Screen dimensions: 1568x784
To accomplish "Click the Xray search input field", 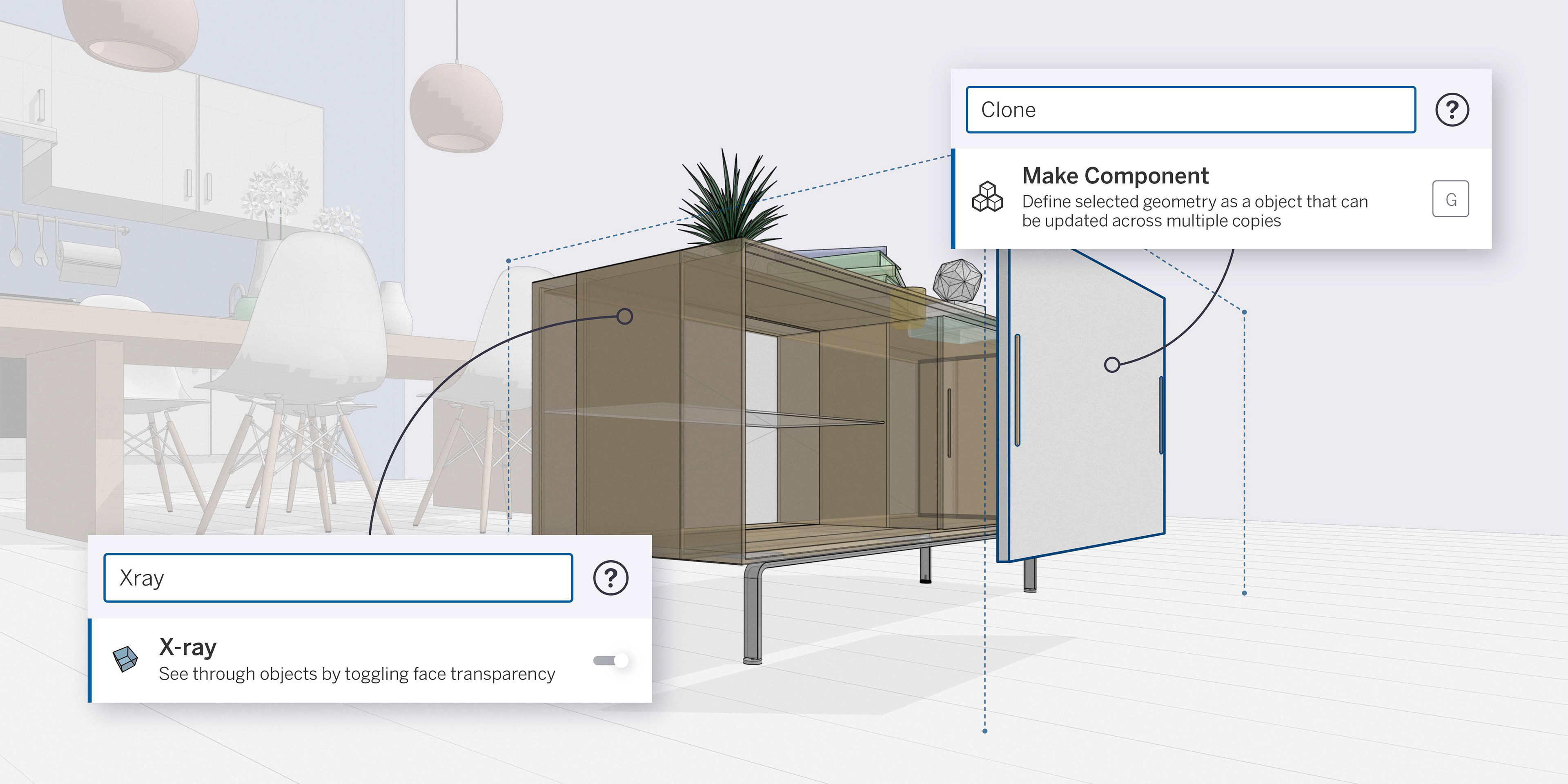I will [339, 578].
